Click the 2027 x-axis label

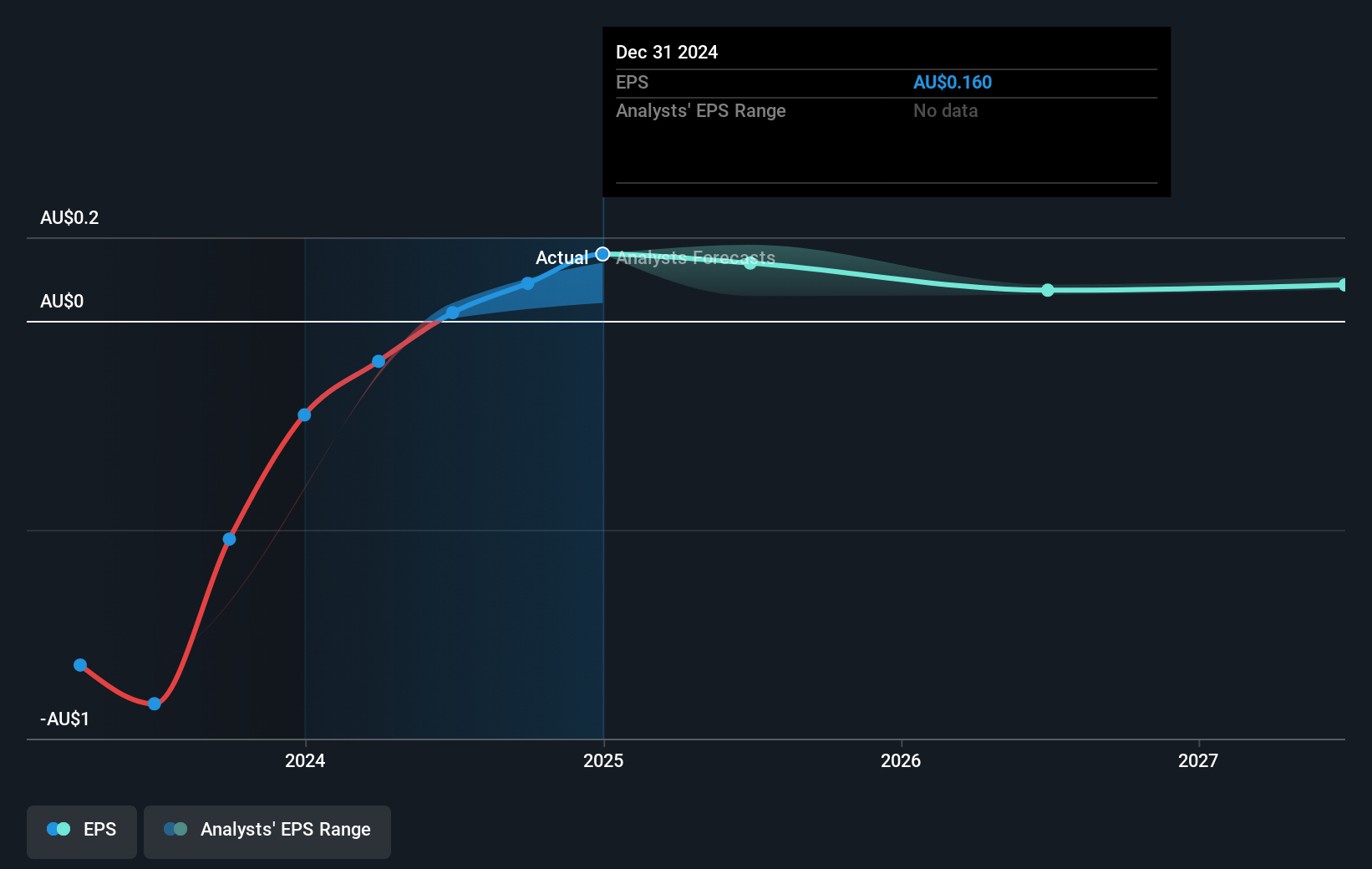(1198, 760)
